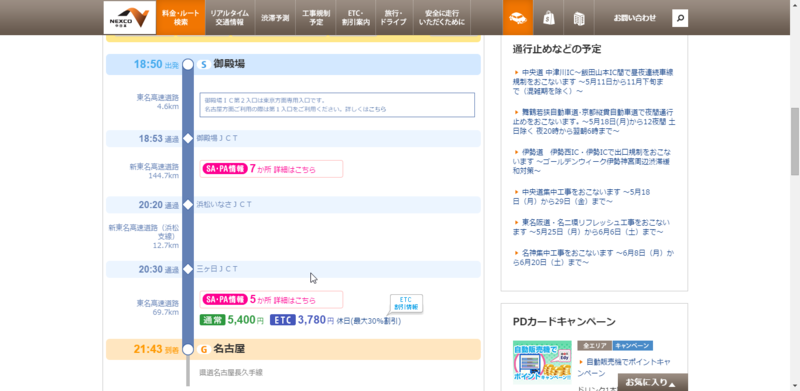Click the 21:43 arrival time

(148, 349)
